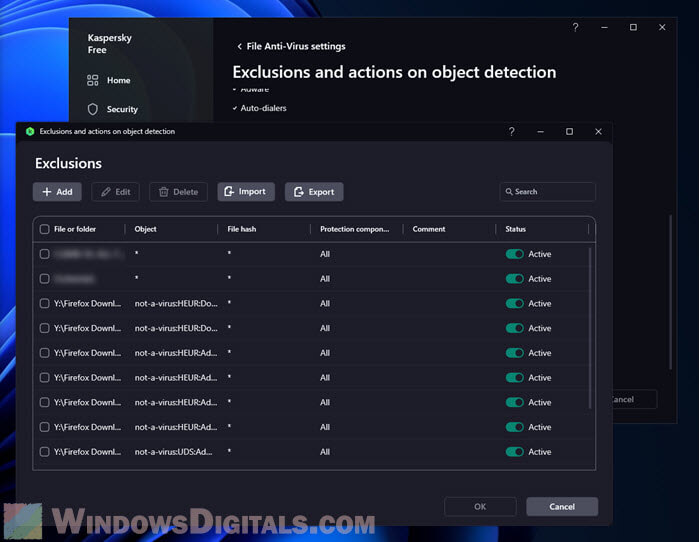This screenshot has width=700, height=542.
Task: Open help in the Exclusions dialog
Action: (512, 131)
